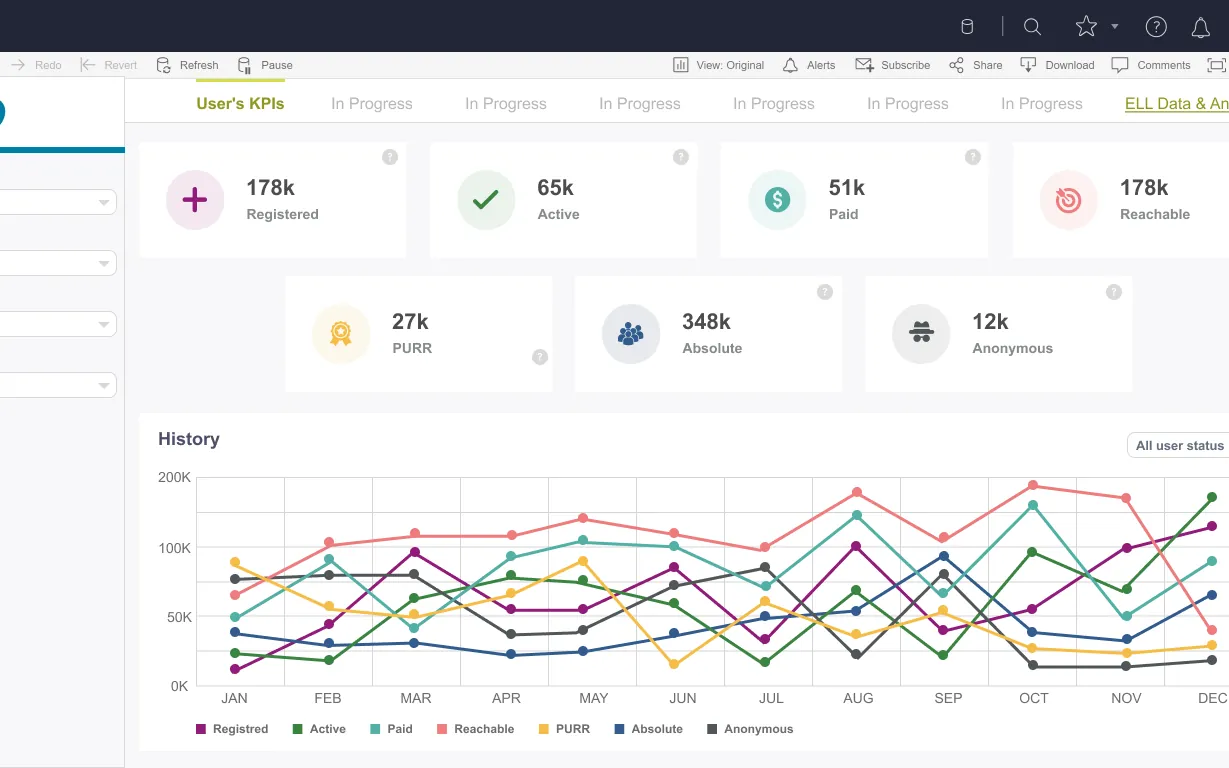
Task: Click the Reachable target icon
Action: pos(1069,200)
